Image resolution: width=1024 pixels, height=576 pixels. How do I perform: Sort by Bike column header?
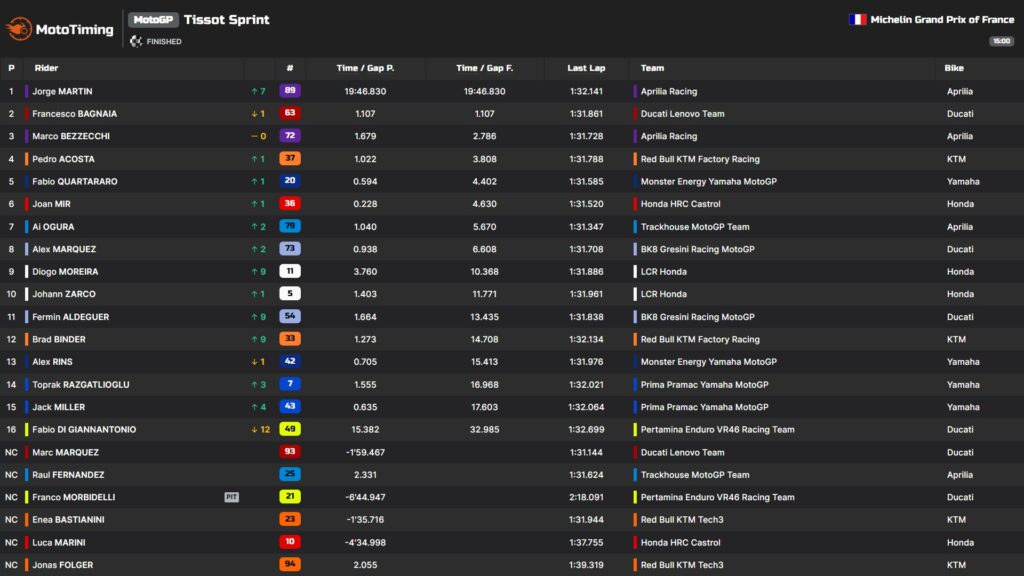click(953, 68)
